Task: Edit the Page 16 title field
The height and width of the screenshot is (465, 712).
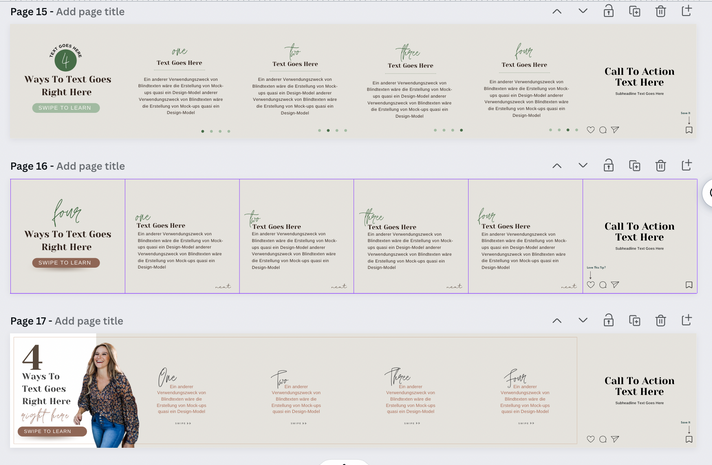Action: pos(90,166)
